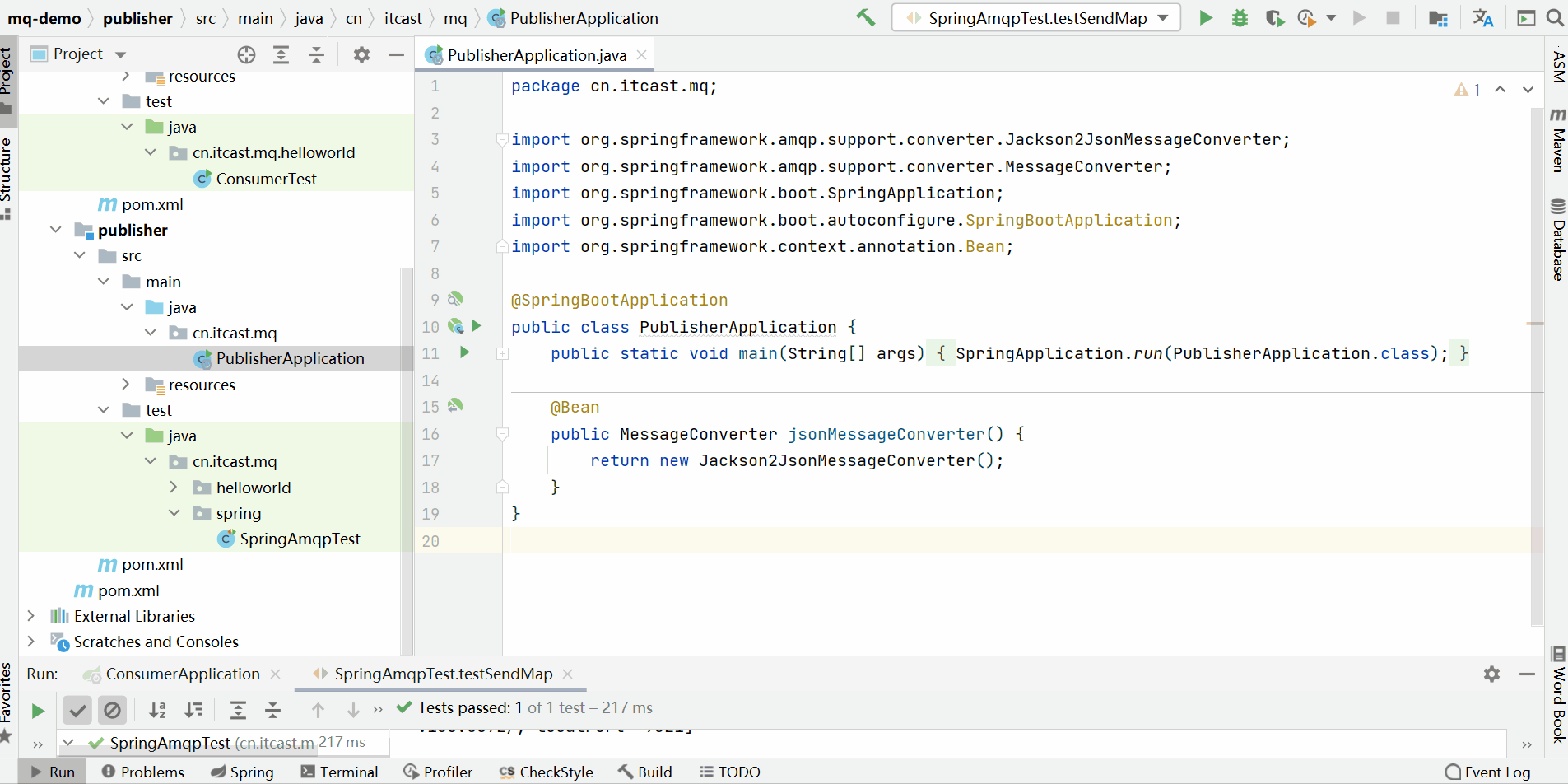Open the Build tool window tab

point(645,772)
